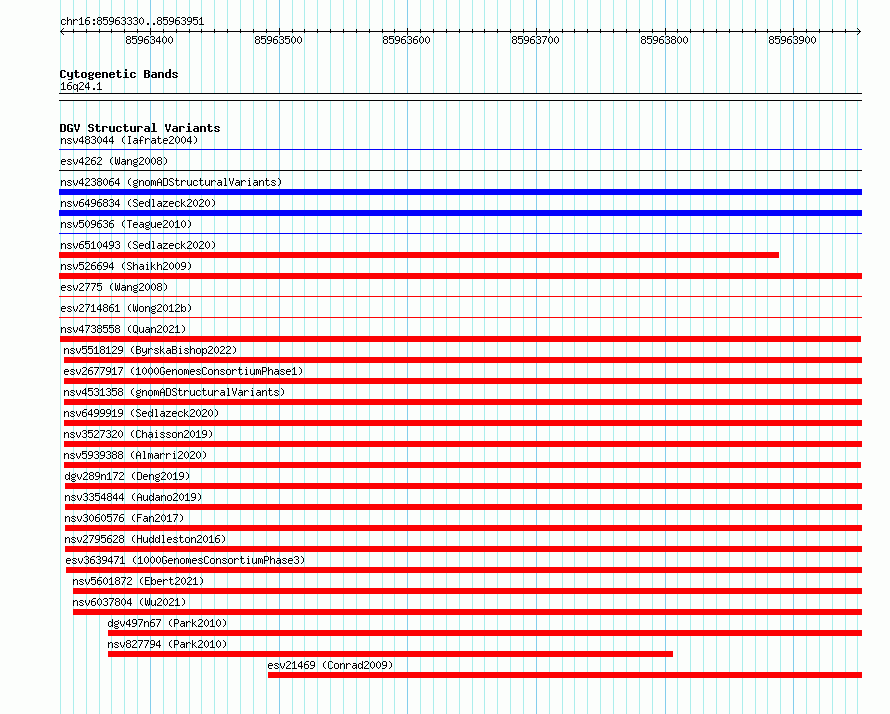The image size is (890, 714).
Task: Select the nsv2795628 (Huddleston2016) label
Action: (145, 539)
